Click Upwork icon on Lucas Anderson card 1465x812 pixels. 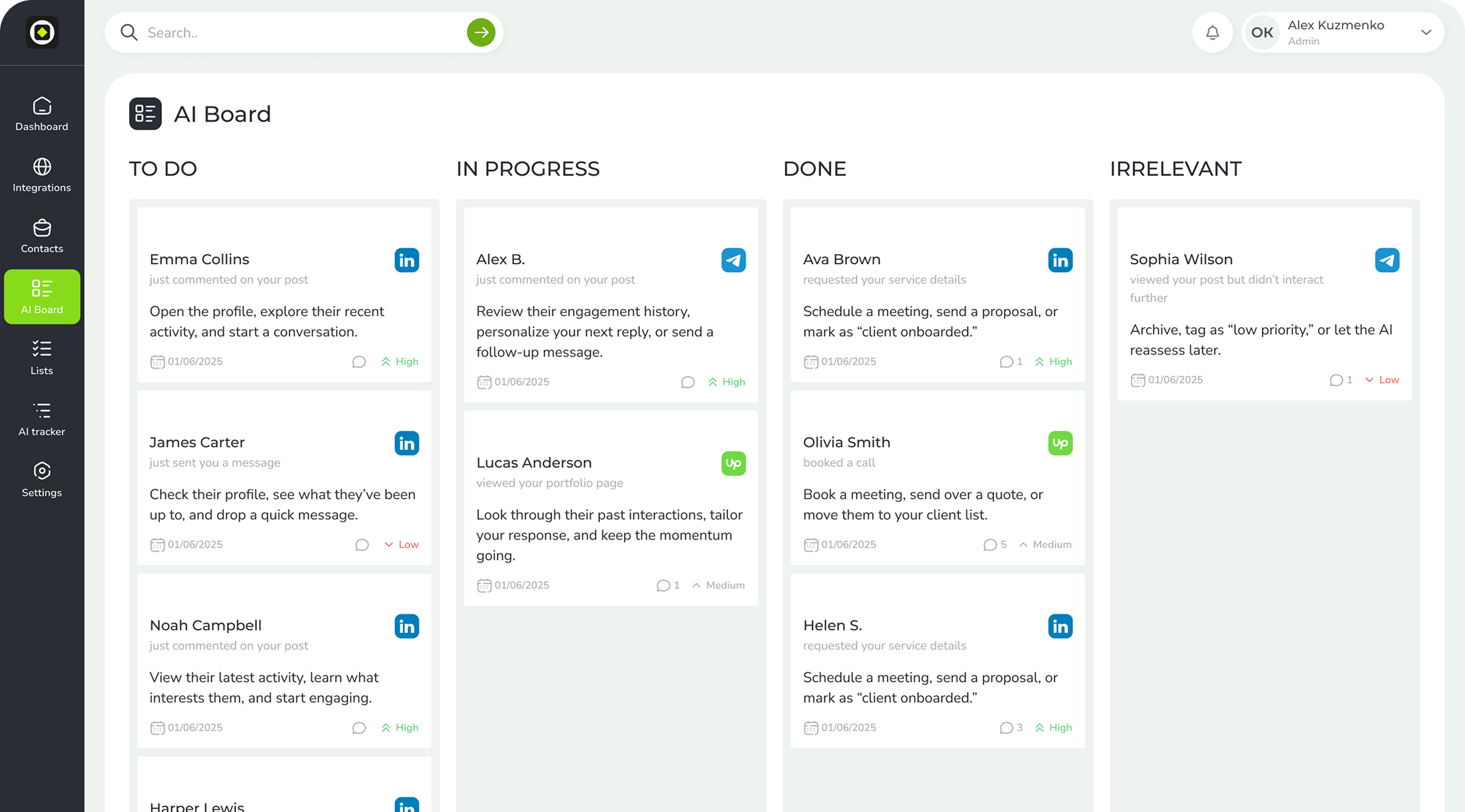click(x=733, y=463)
